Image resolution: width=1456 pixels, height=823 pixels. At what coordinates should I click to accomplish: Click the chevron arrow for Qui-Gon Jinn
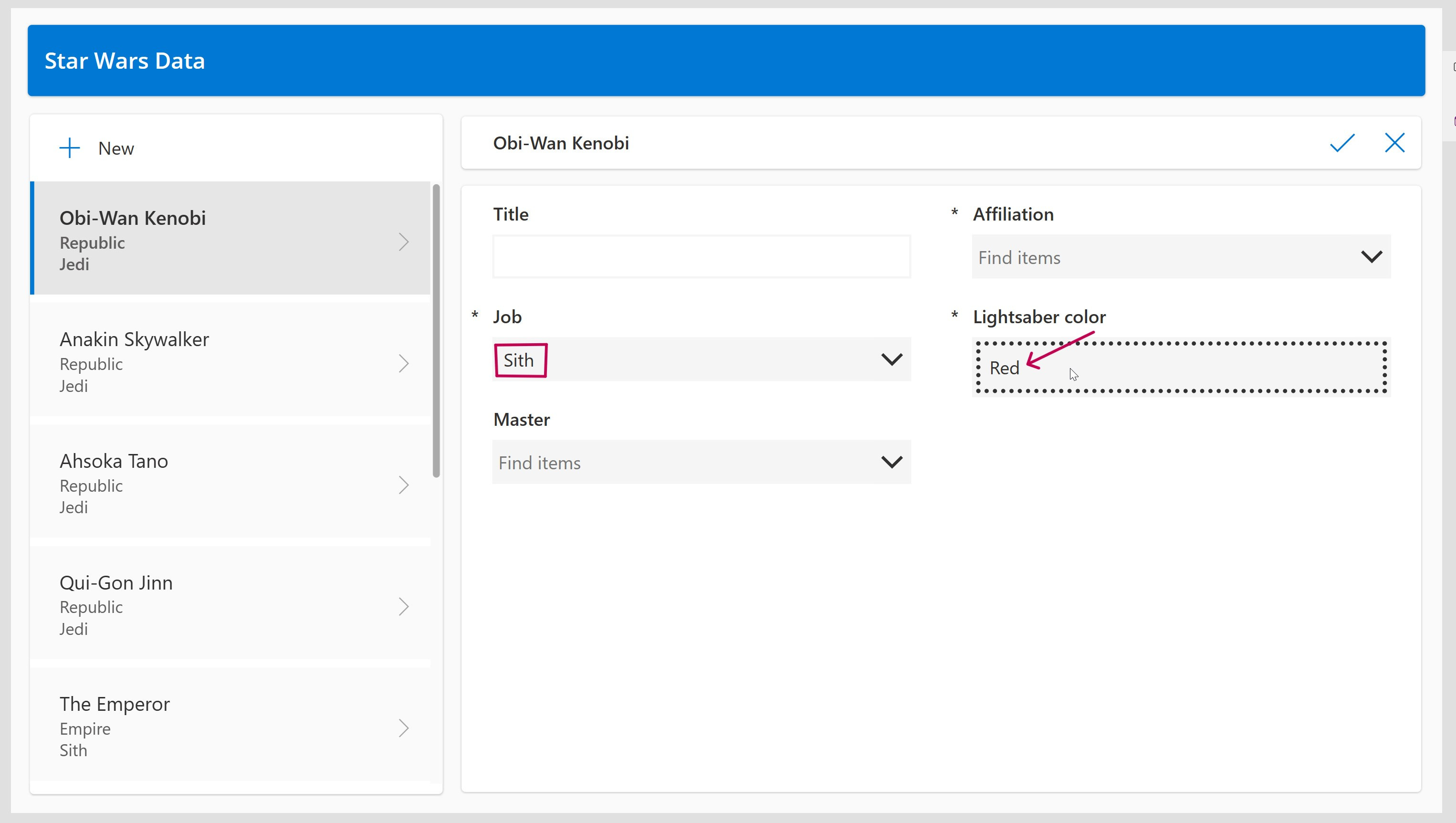404,607
